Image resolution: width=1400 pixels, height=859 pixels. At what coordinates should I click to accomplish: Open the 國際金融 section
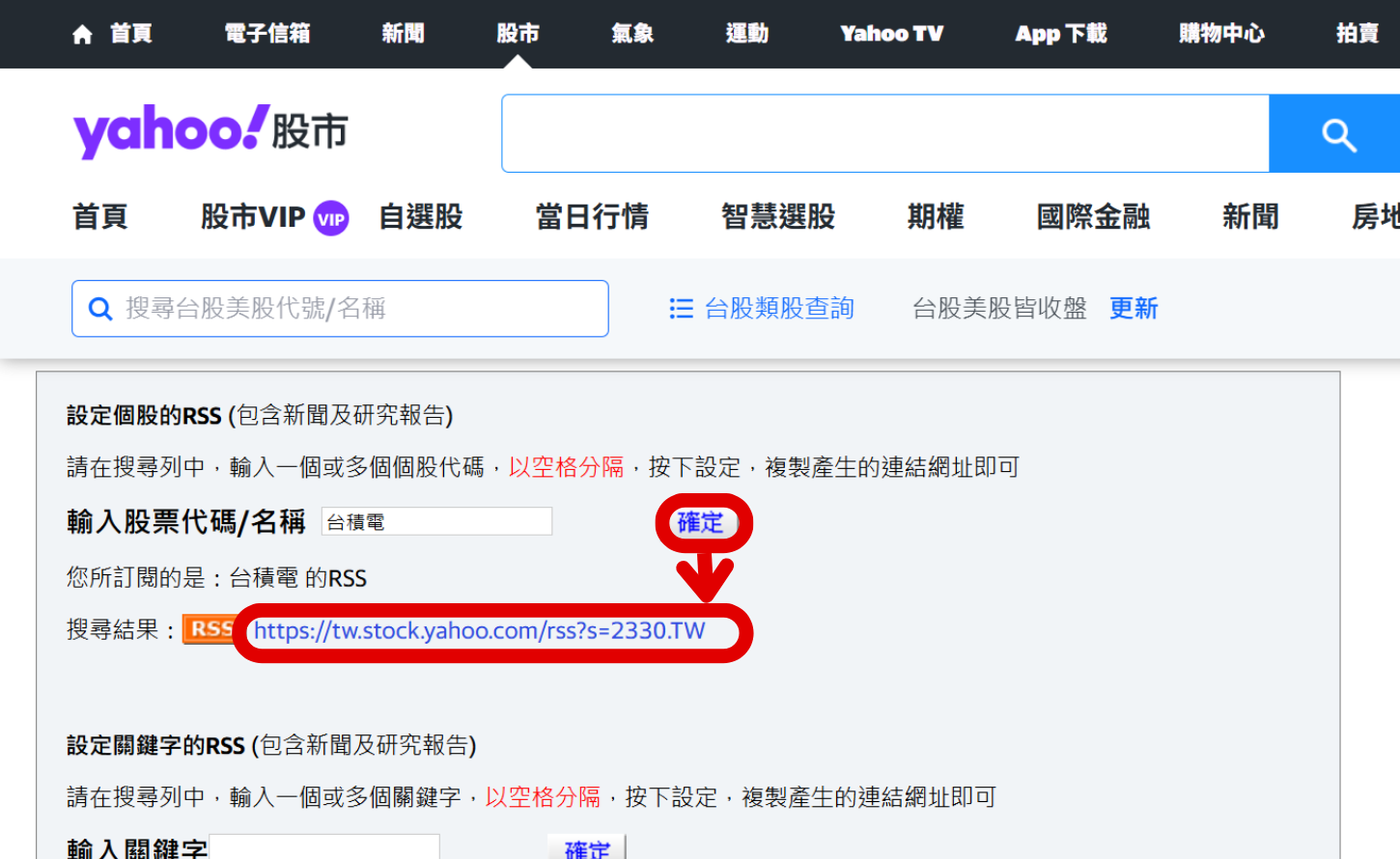point(1092,216)
